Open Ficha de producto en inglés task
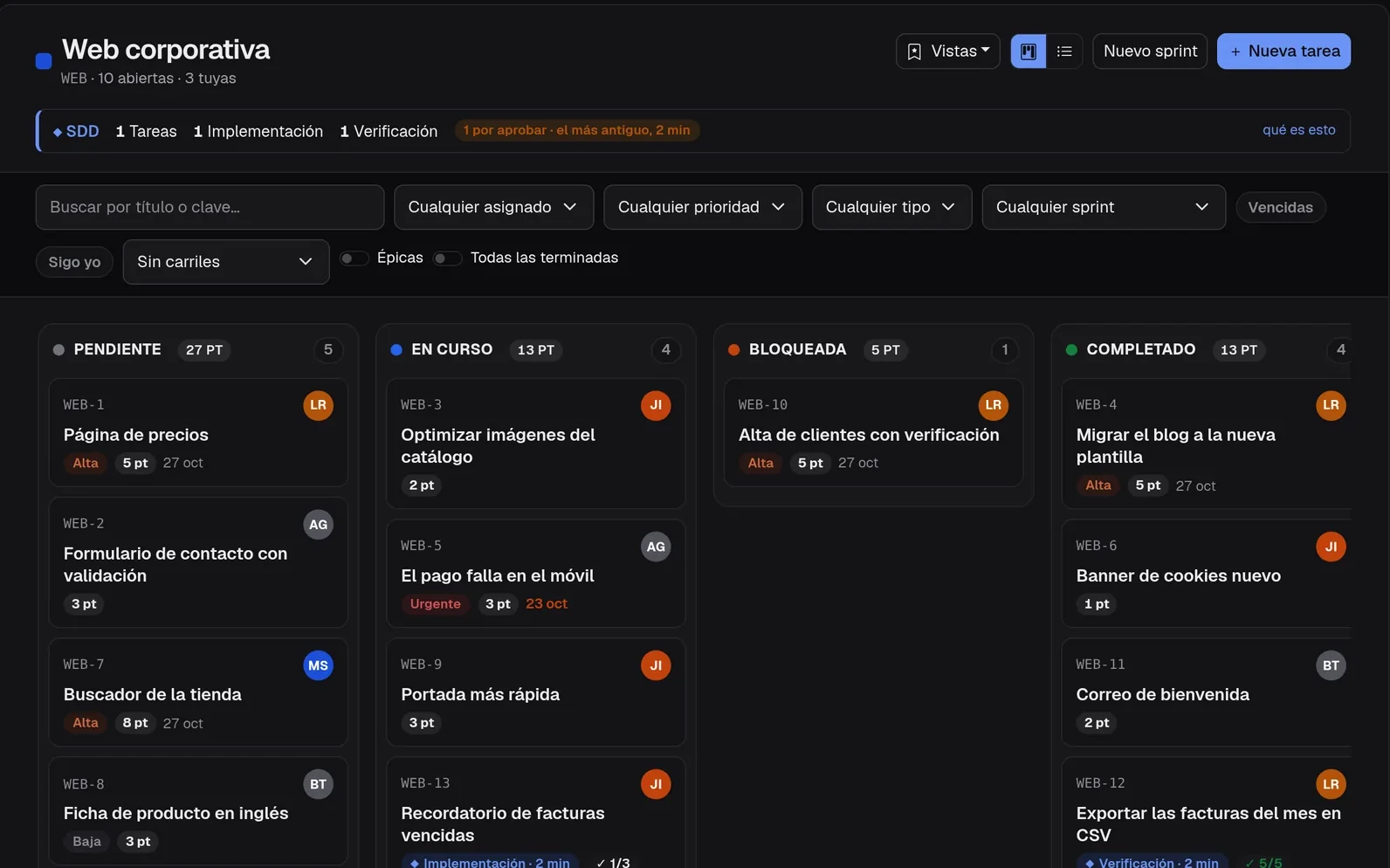This screenshot has height=868, width=1390. pyautogui.click(x=175, y=814)
